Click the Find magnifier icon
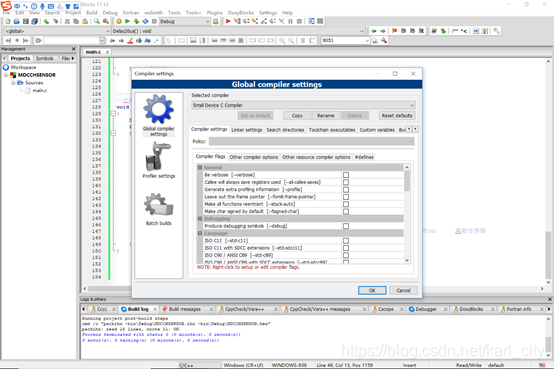 96,22
